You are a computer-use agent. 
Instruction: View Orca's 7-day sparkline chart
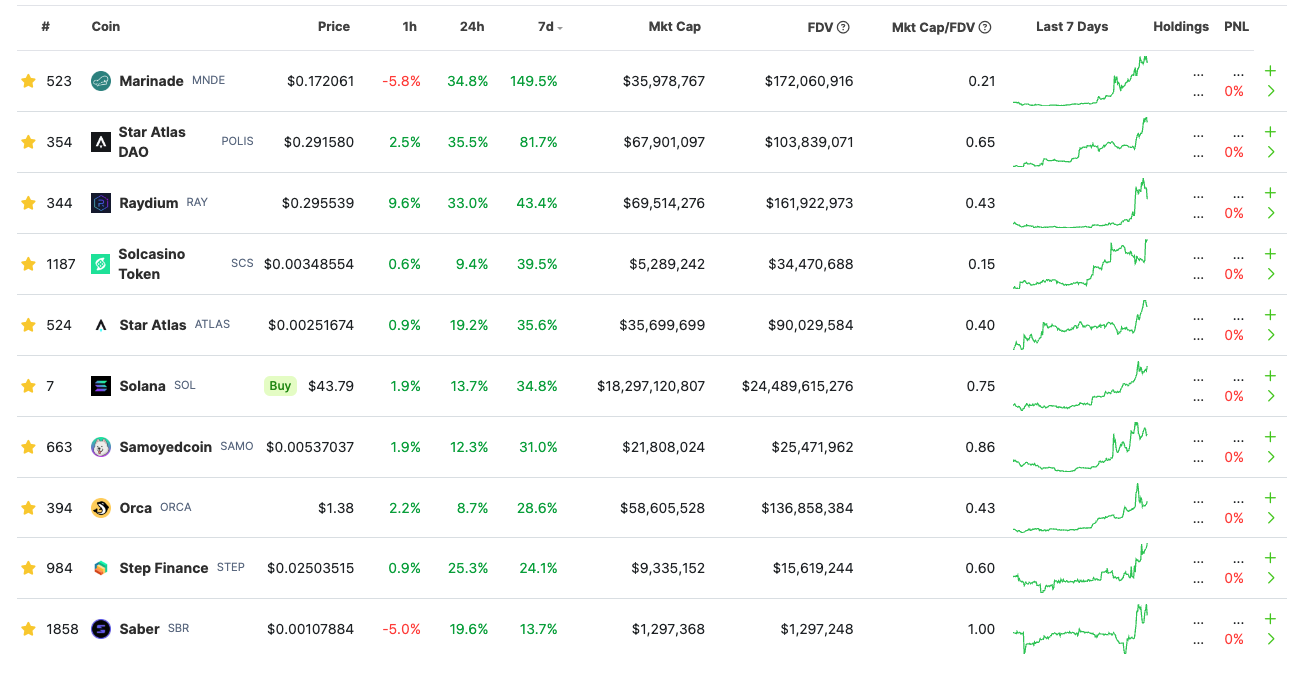1079,508
